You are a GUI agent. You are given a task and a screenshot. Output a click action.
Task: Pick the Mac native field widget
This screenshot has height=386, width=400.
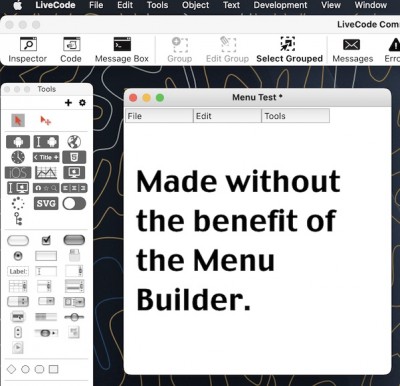(x=18, y=188)
